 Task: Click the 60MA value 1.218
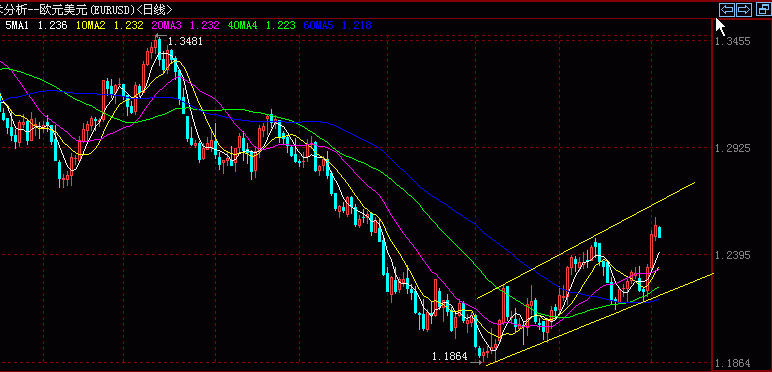[x=356, y=26]
